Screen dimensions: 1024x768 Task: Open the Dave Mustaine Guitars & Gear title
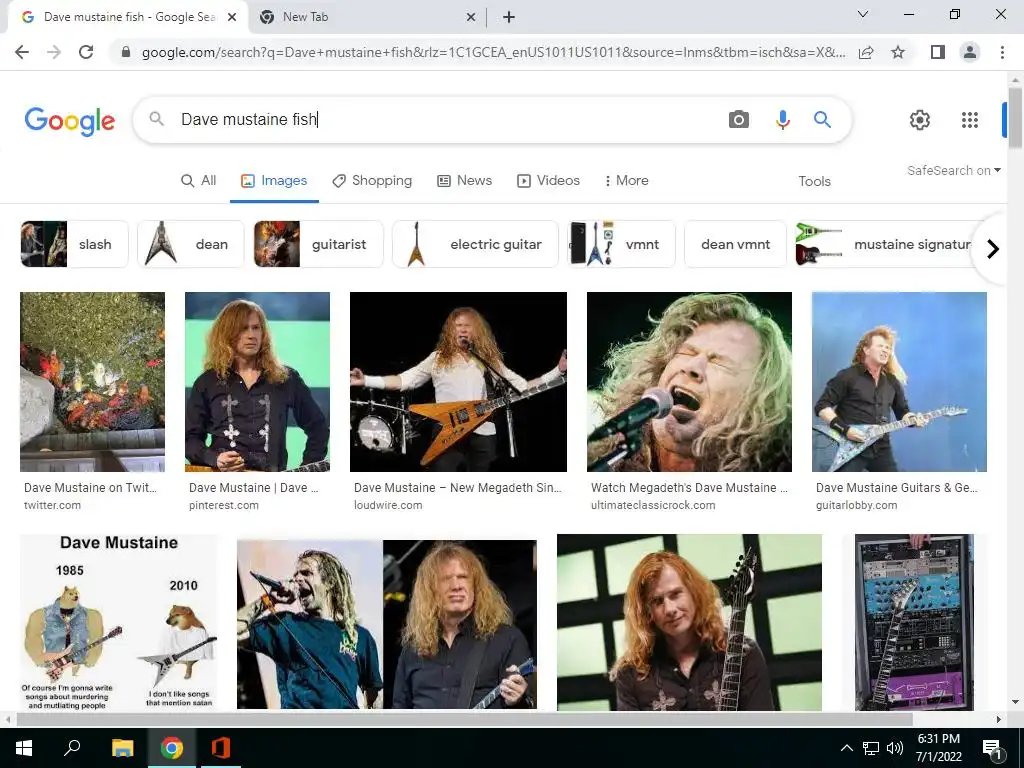tap(897, 488)
